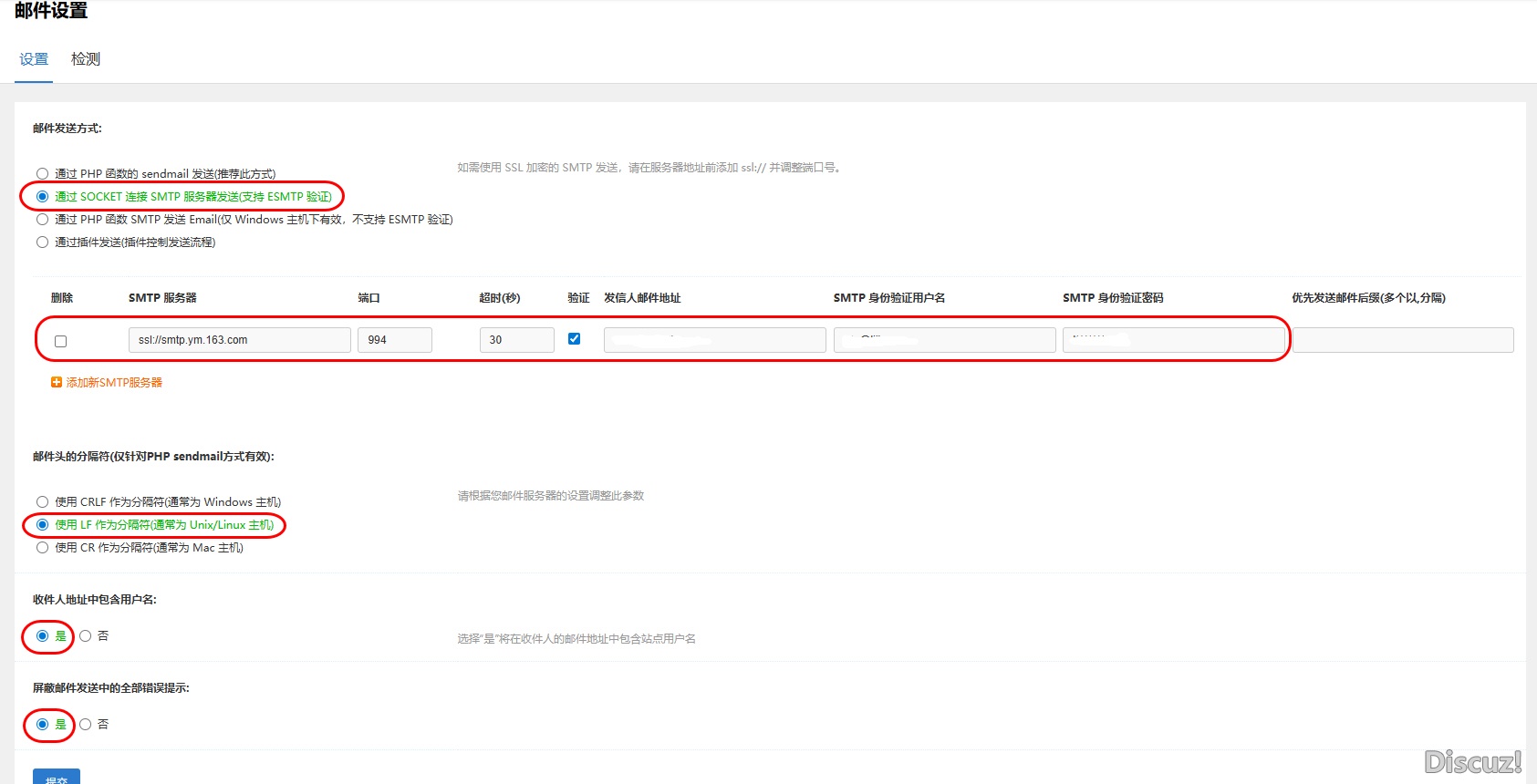Click the SMTP authentication username field
This screenshot has width=1537, height=784.
point(944,340)
